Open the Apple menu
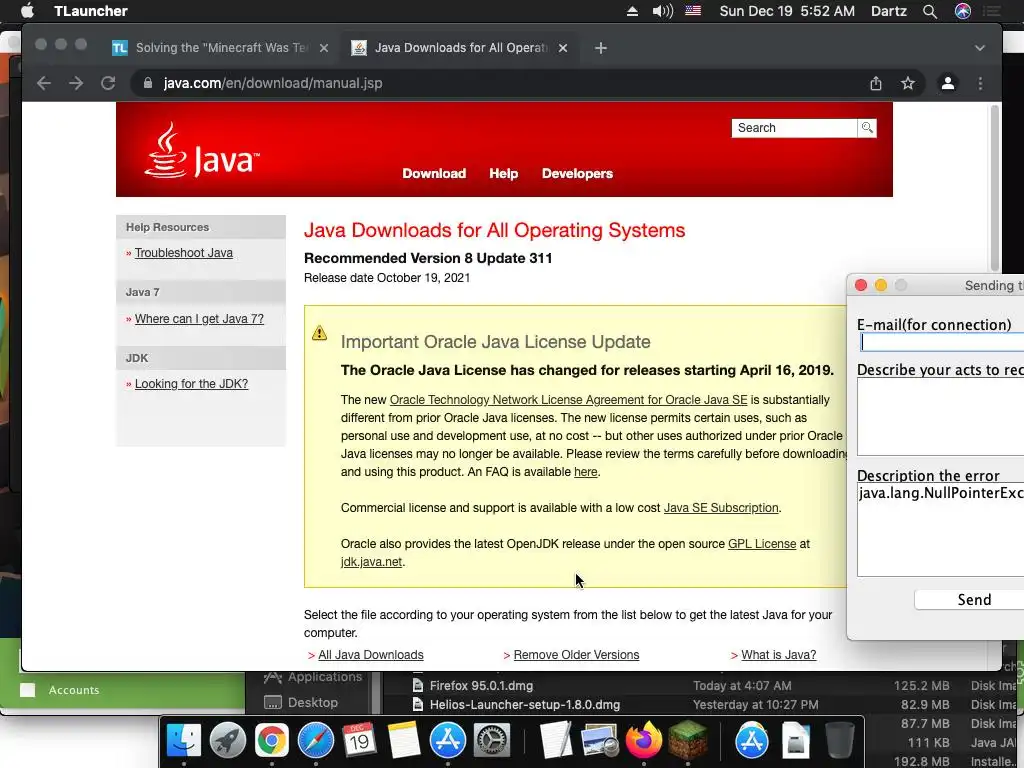This screenshot has width=1024, height=768. (x=27, y=11)
